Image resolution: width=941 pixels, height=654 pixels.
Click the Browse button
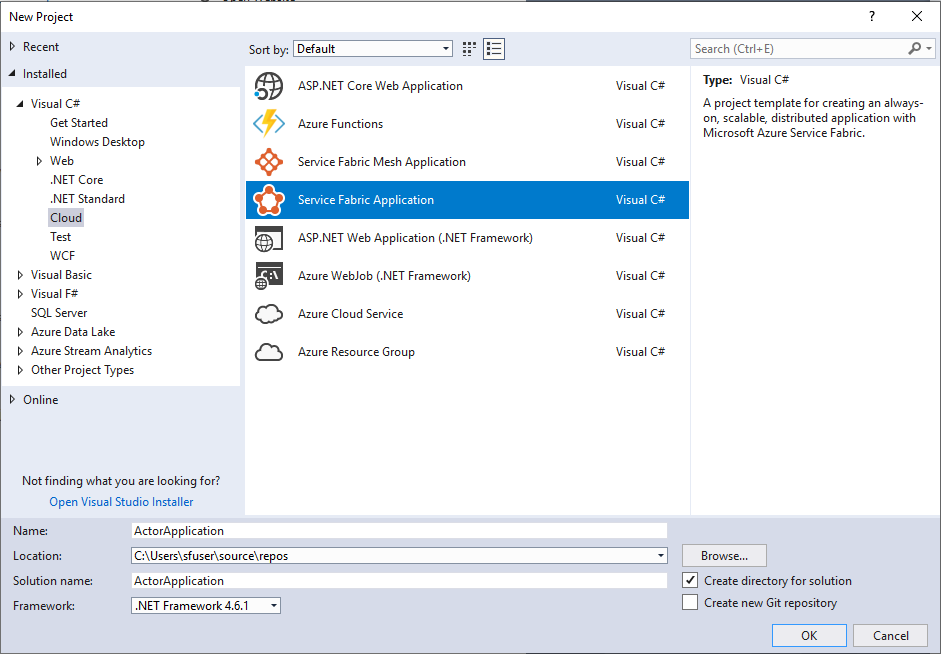pyautogui.click(x=723, y=555)
